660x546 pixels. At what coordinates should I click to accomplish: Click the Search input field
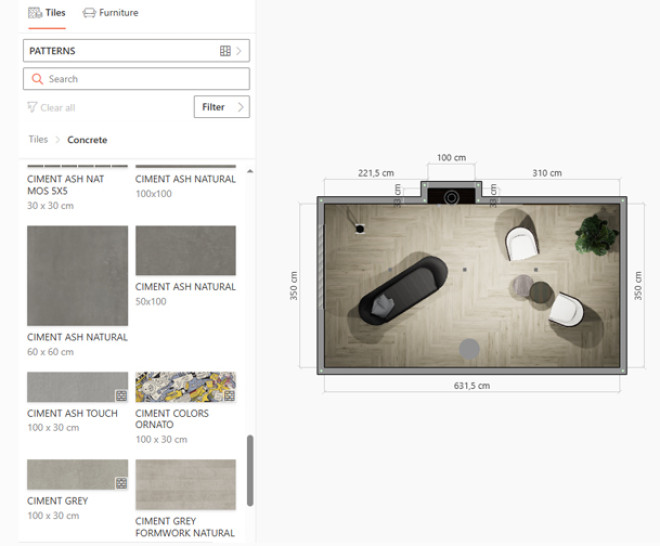click(x=136, y=79)
